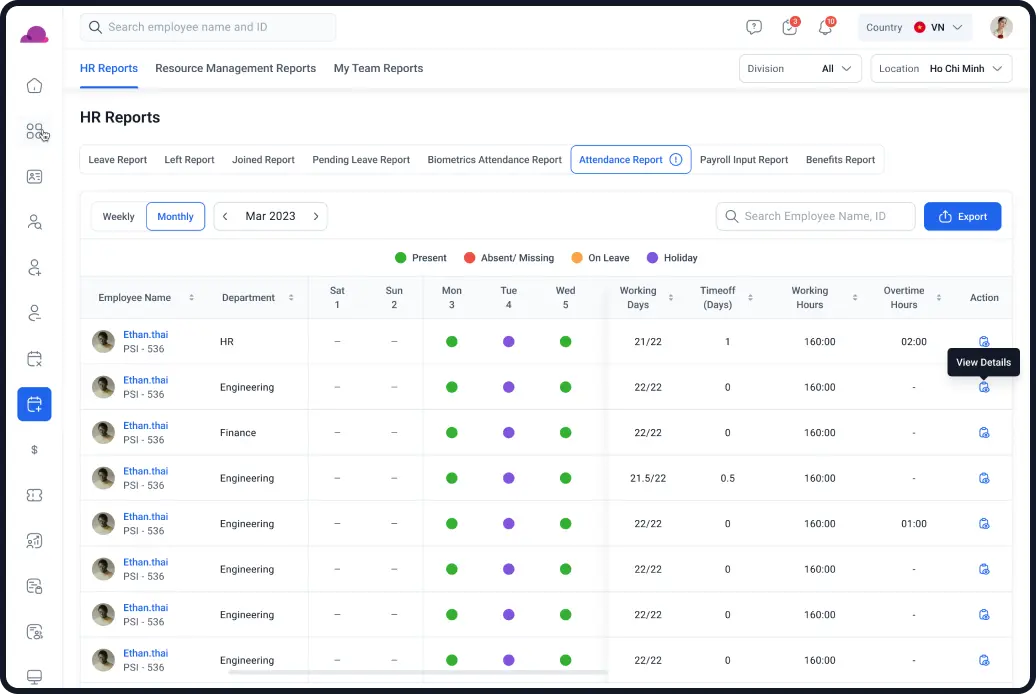Open the Pending Leave Report tab
1036x694 pixels.
[361, 159]
